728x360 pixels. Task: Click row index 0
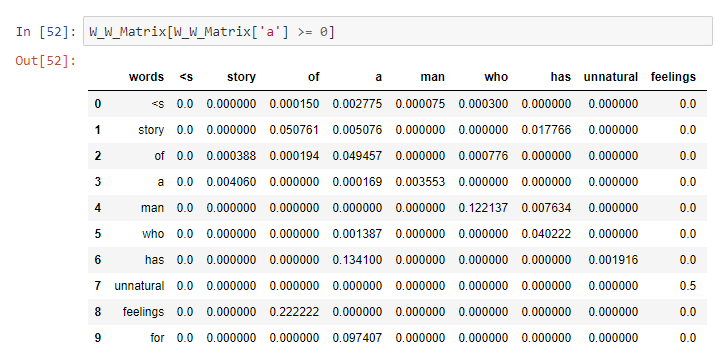(x=98, y=104)
